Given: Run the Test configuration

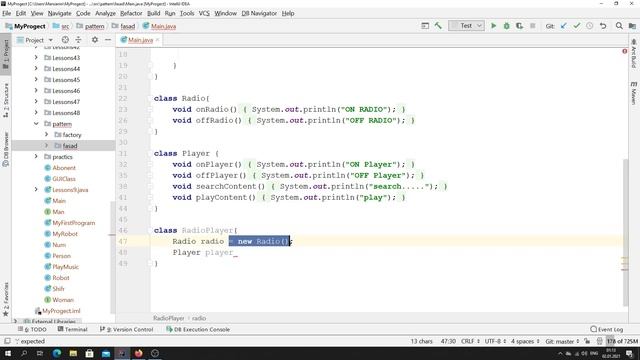Looking at the screenshot, I should tap(493, 26).
